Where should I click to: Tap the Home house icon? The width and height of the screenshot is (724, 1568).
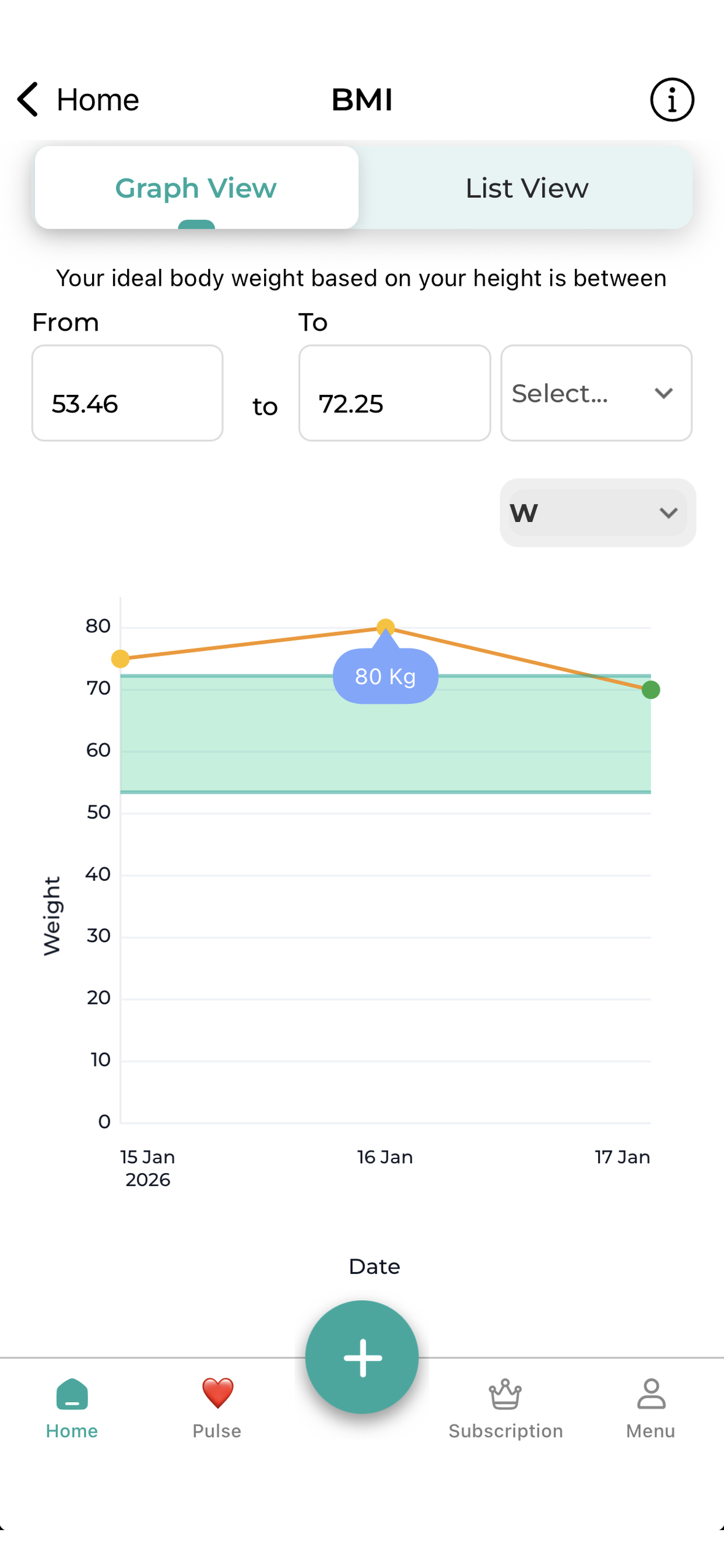(x=72, y=1394)
